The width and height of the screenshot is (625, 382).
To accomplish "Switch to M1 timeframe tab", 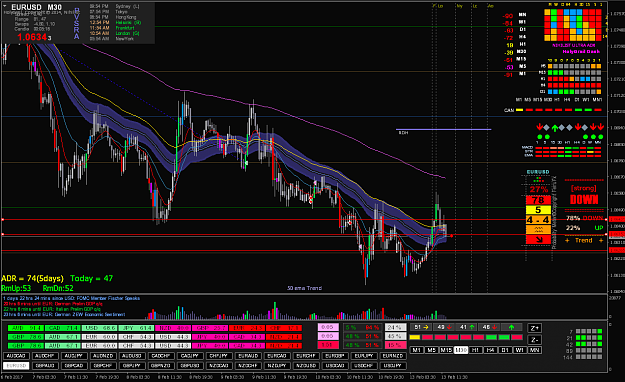I will pyautogui.click(x=417, y=350).
